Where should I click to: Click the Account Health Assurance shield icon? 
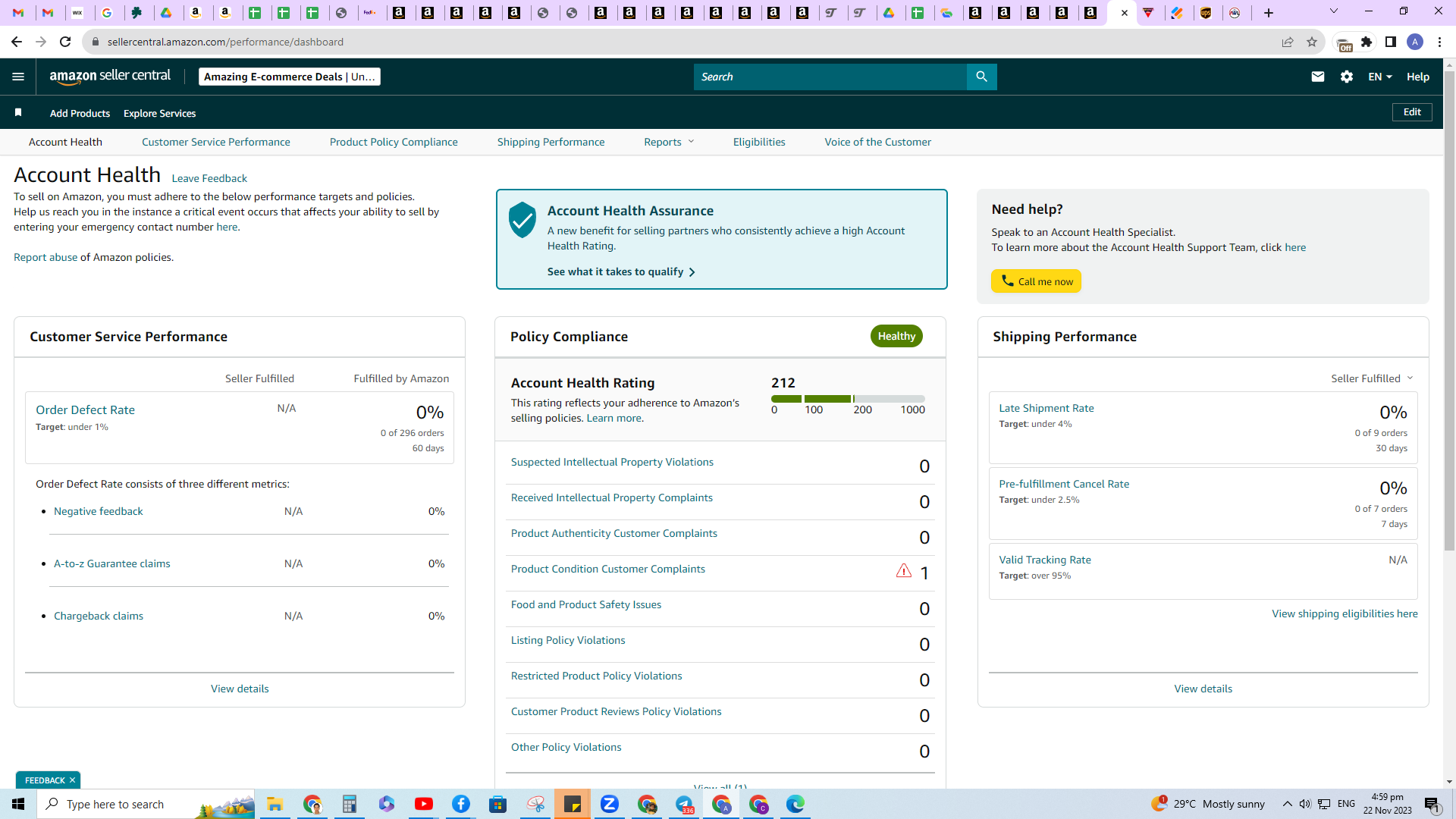(522, 220)
